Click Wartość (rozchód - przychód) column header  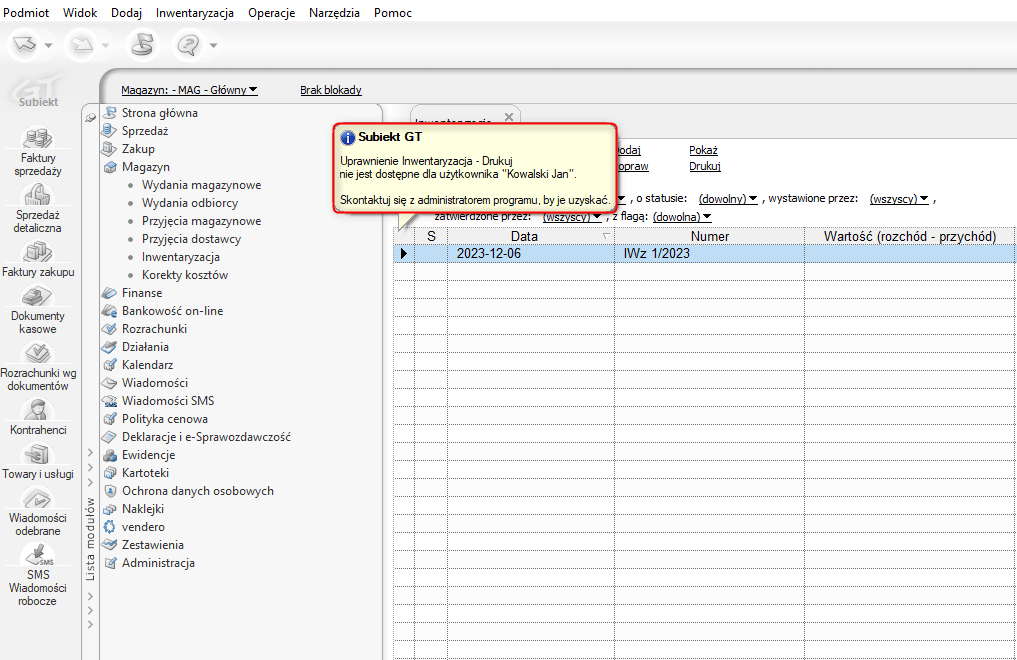[x=910, y=237]
